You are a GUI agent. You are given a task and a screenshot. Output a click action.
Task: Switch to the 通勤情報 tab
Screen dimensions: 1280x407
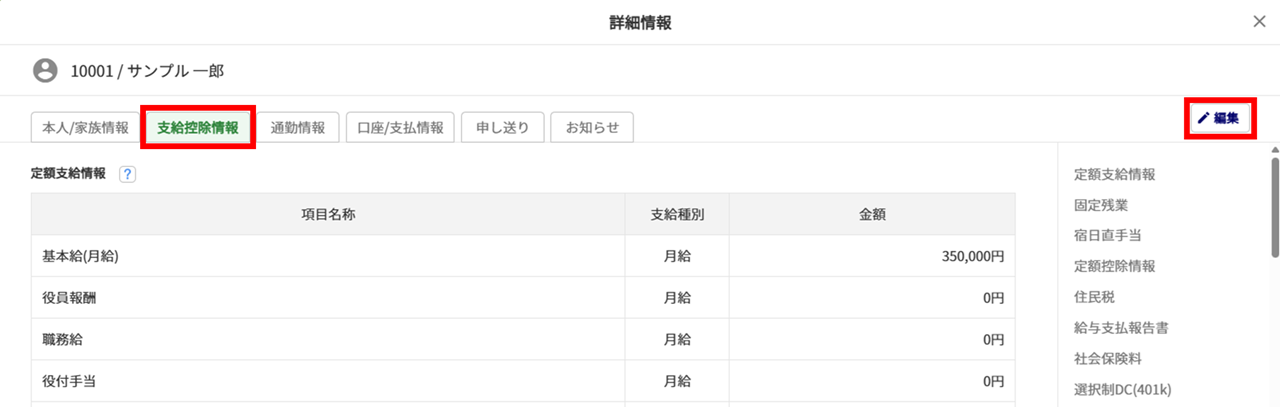pos(298,128)
